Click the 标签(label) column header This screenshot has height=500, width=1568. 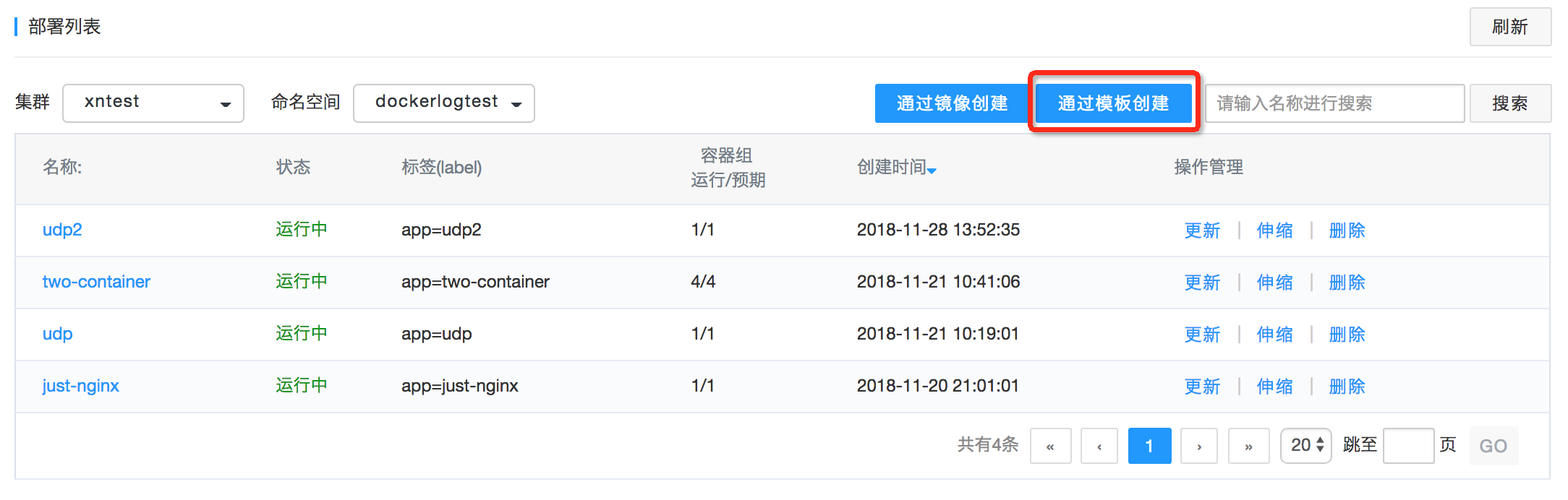tap(442, 167)
